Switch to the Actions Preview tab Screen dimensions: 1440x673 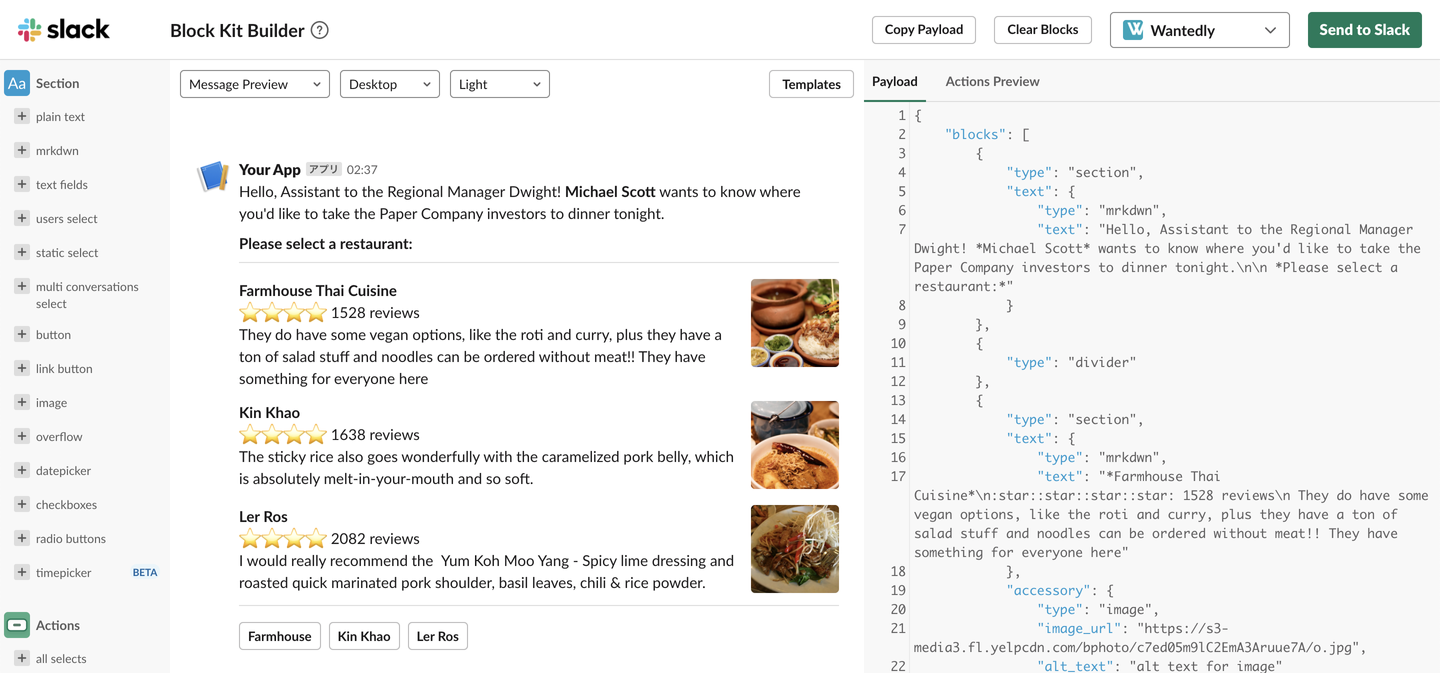tap(992, 81)
